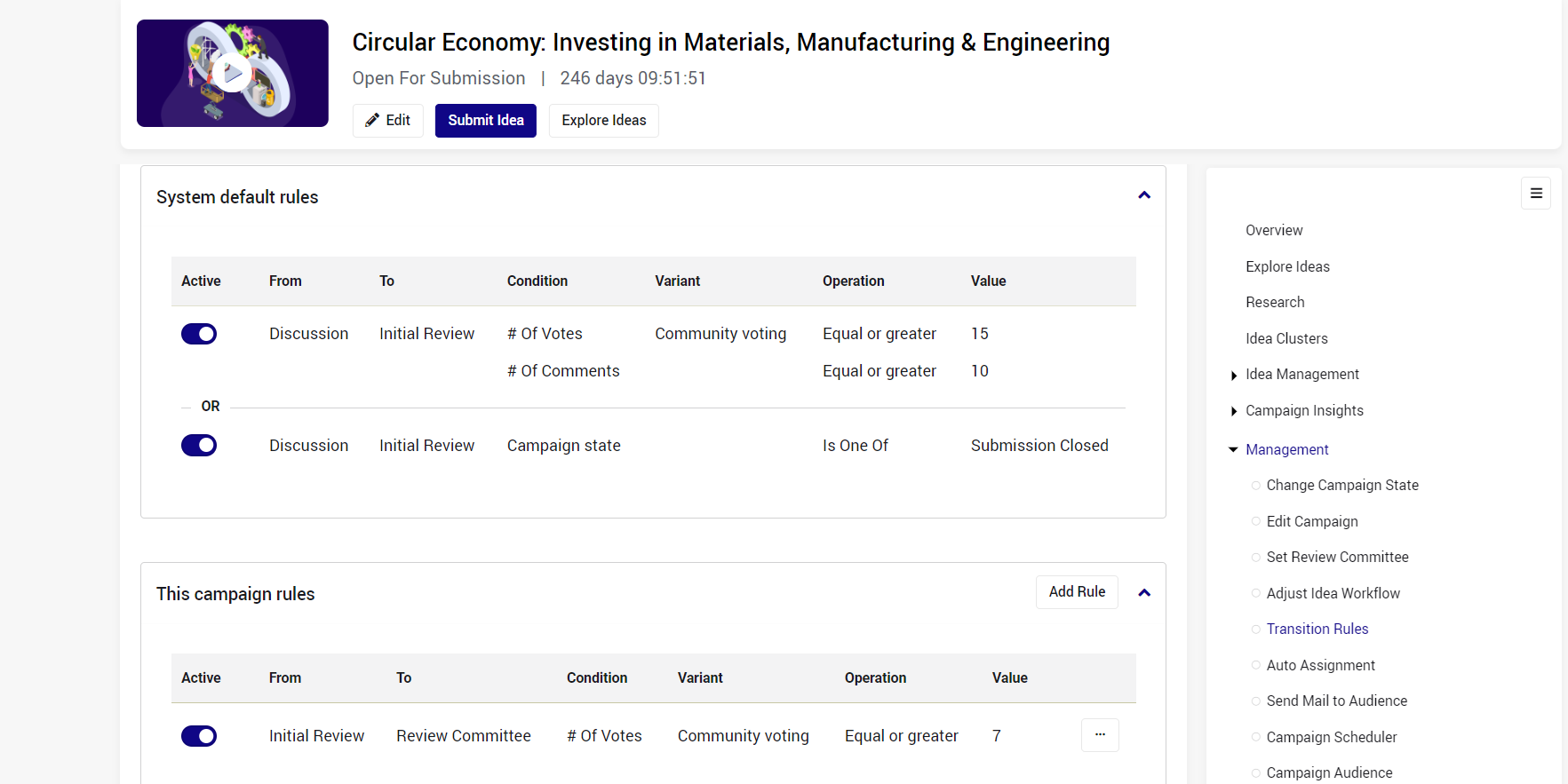Expand Campaign Insights in the sidebar
This screenshot has width=1568, height=784.
1234,411
